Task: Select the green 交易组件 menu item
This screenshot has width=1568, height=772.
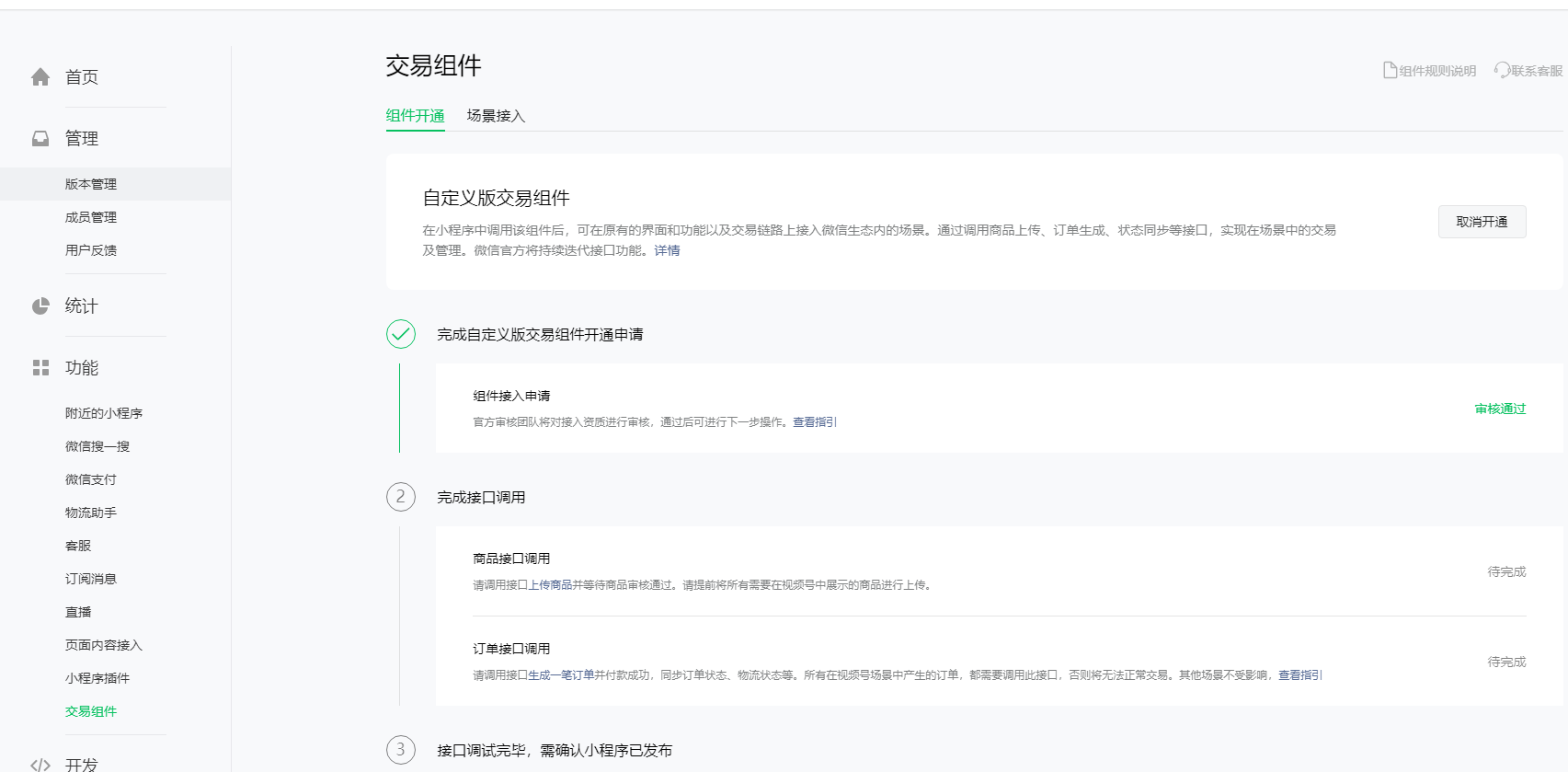Action: click(91, 711)
